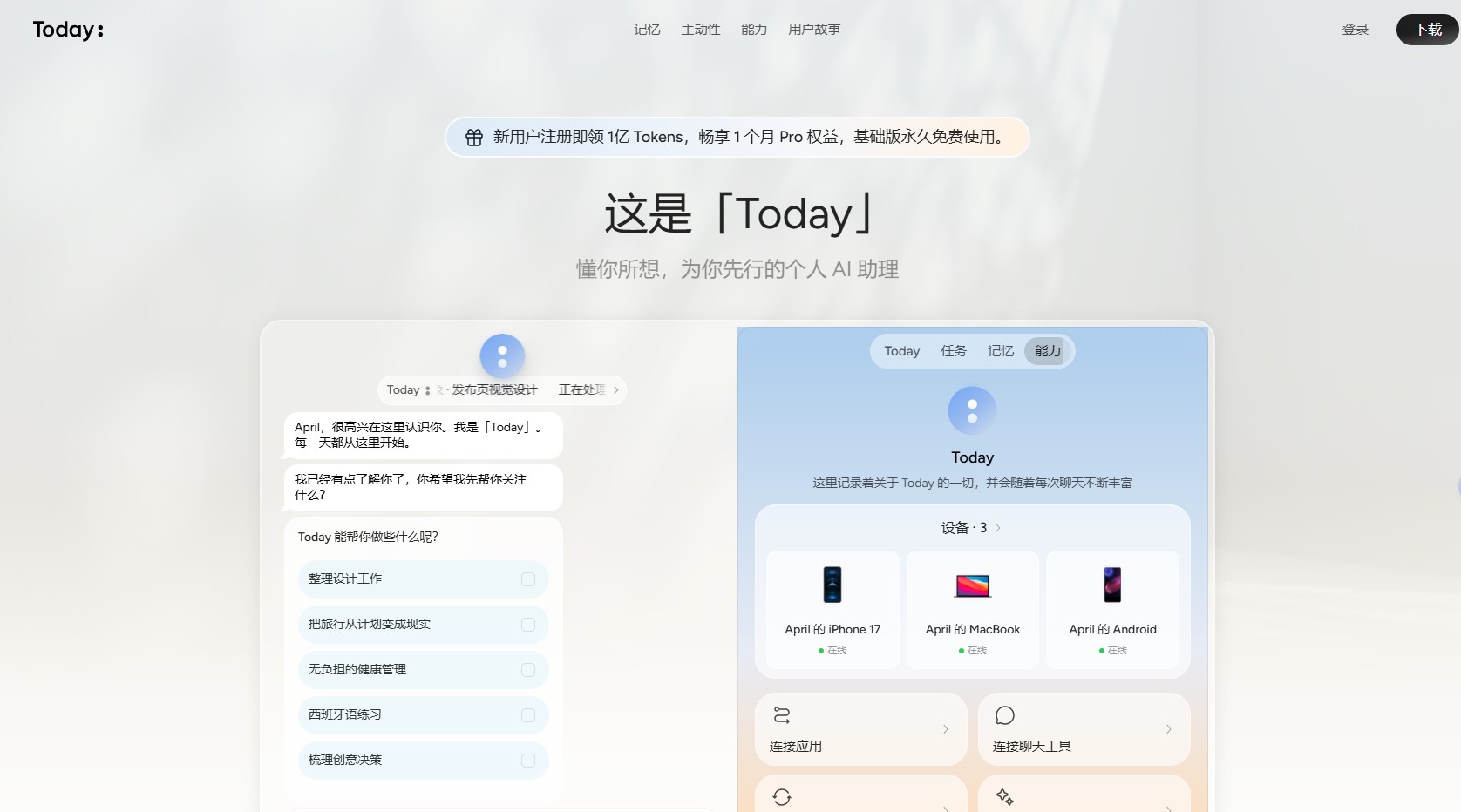
Task: Open 记忆 in the top navigation
Action: coord(647,30)
